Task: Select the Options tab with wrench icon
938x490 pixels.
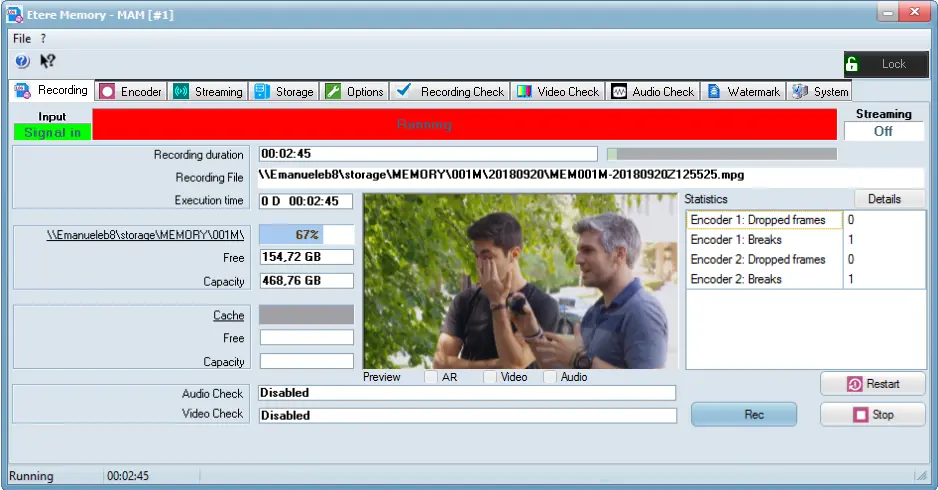Action: pyautogui.click(x=354, y=91)
